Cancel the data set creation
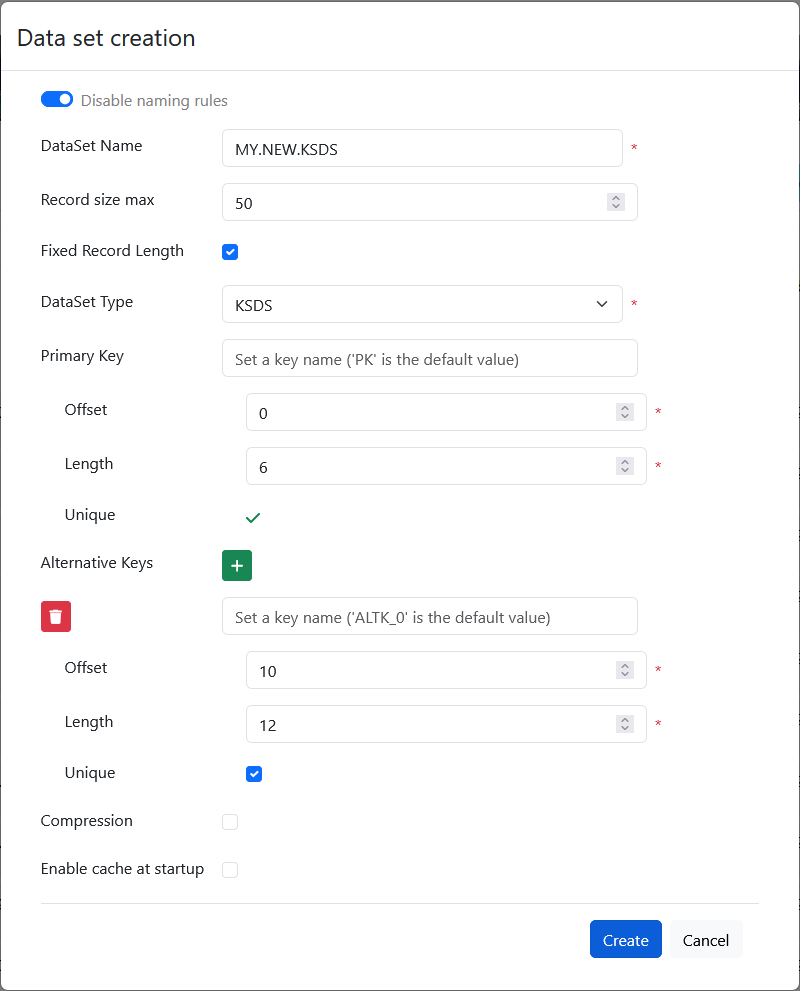This screenshot has height=991, width=800. (x=705, y=940)
